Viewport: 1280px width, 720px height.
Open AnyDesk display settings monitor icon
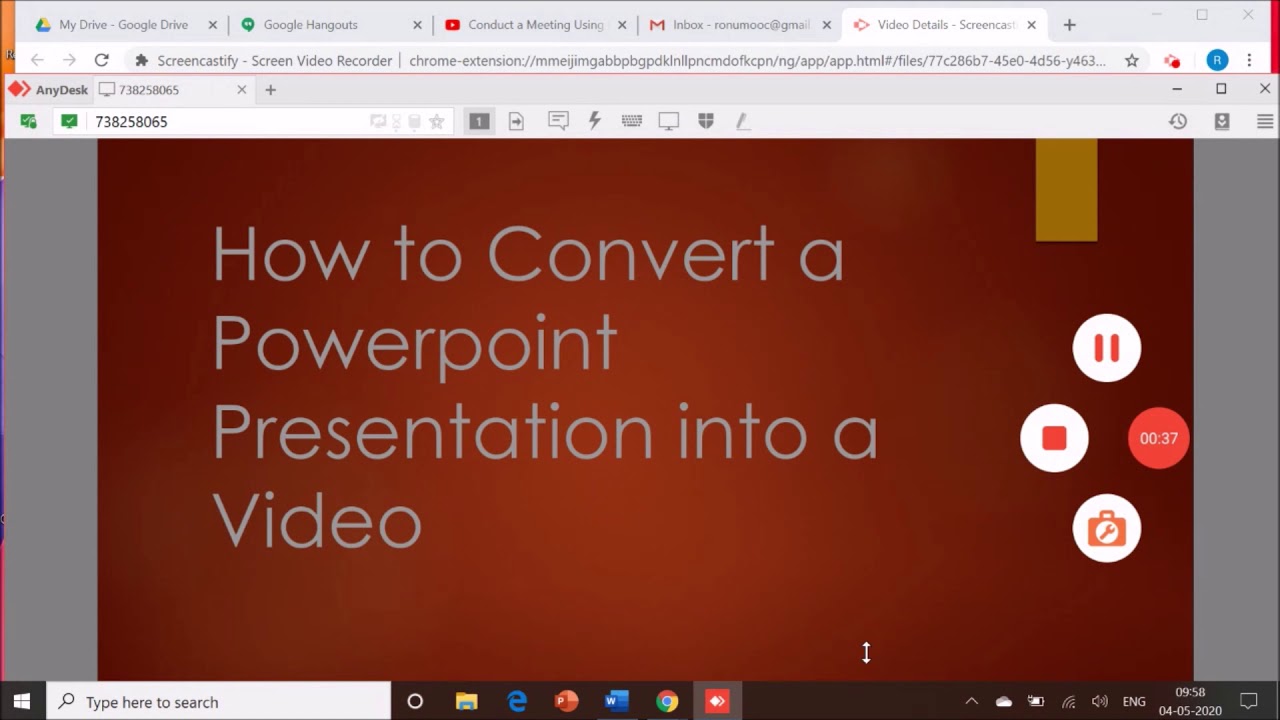coord(669,121)
